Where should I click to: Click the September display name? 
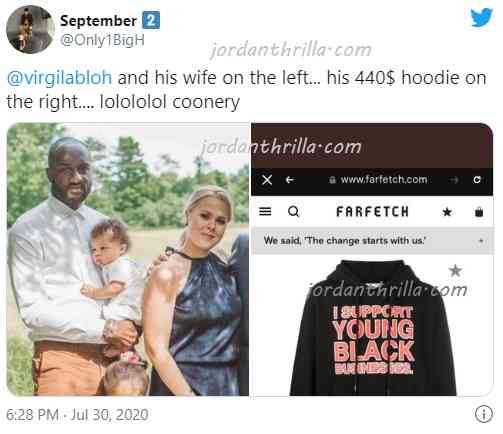[x=98, y=21]
